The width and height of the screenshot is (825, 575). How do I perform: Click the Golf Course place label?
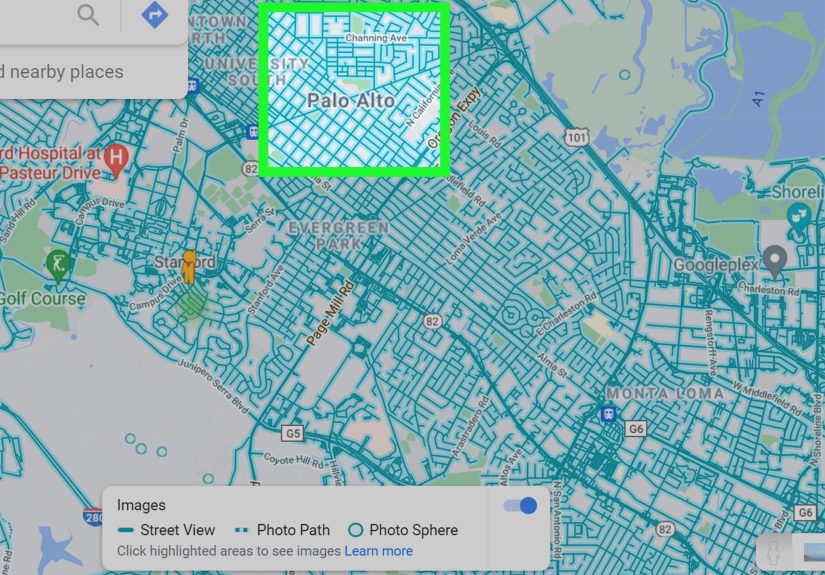click(42, 298)
